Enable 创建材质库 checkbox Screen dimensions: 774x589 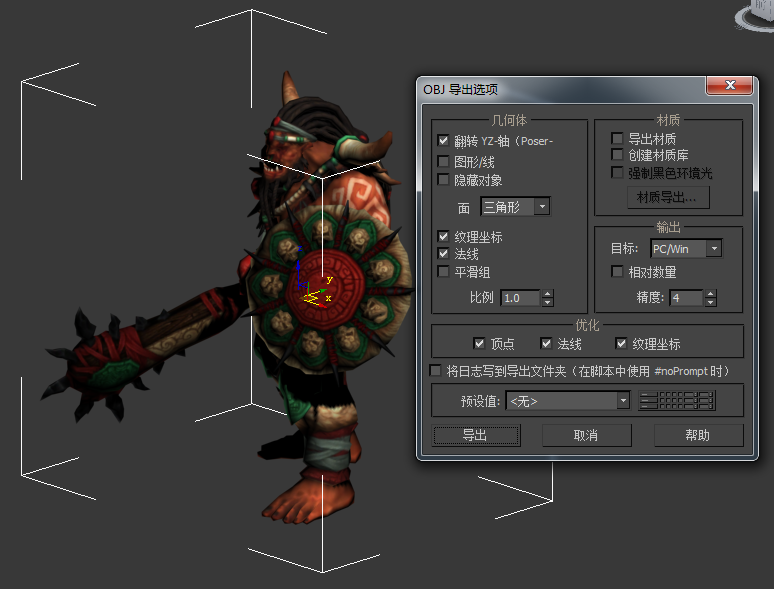click(617, 155)
